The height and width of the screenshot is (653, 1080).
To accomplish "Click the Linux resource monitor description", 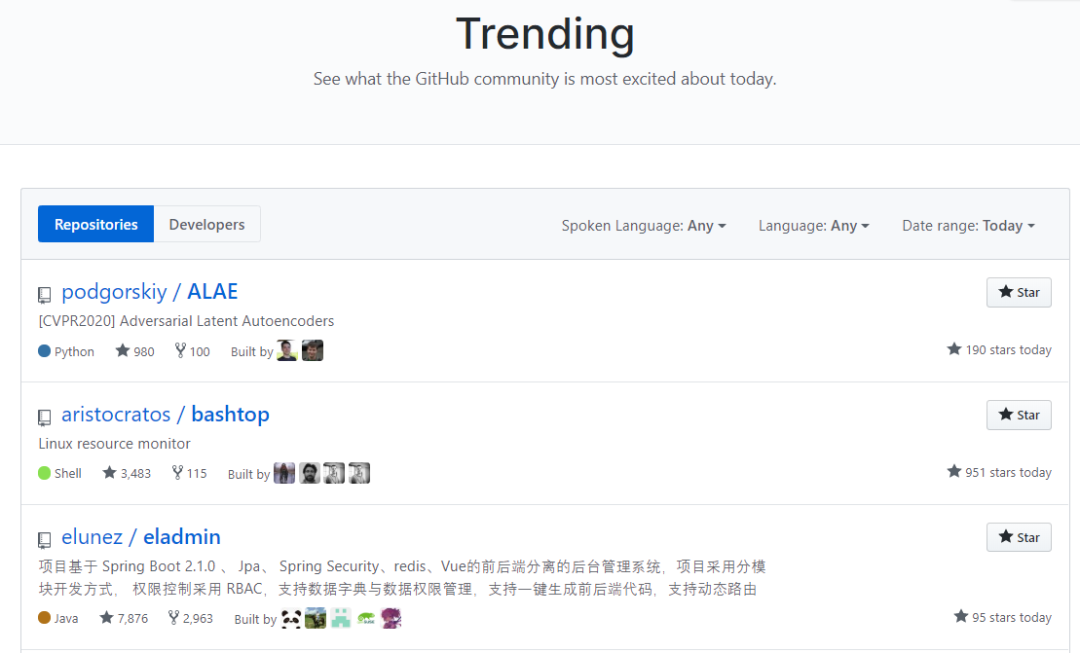I will [x=114, y=444].
